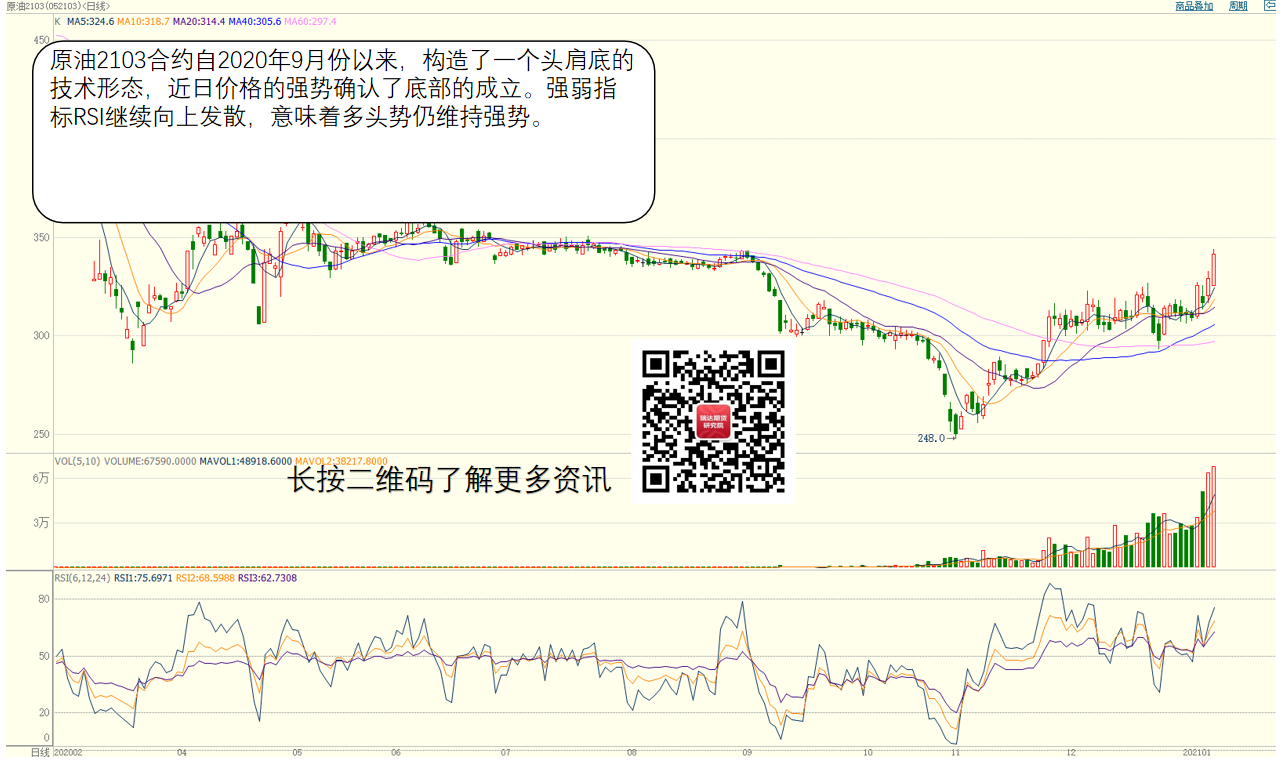This screenshot has width=1287, height=760.
Task: Open the 商品叠加 overlay link
Action: tap(1193, 6)
